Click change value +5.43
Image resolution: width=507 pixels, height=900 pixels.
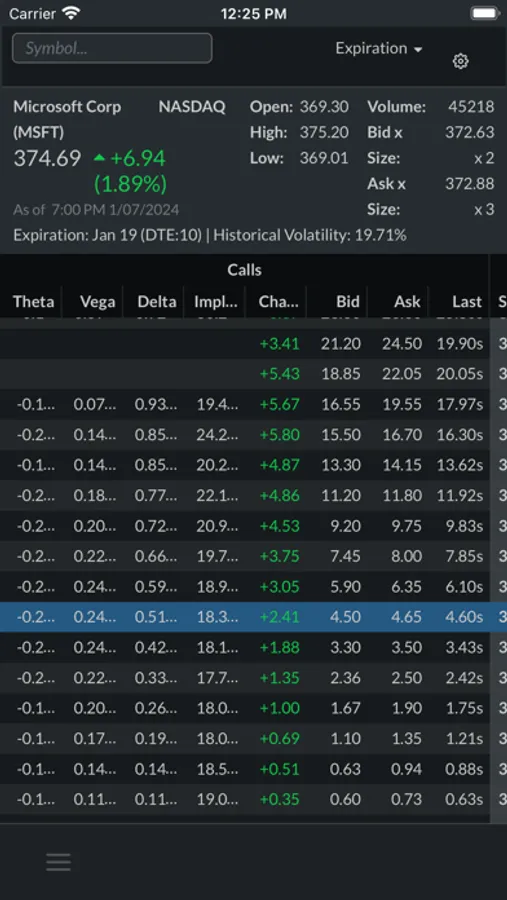point(280,374)
